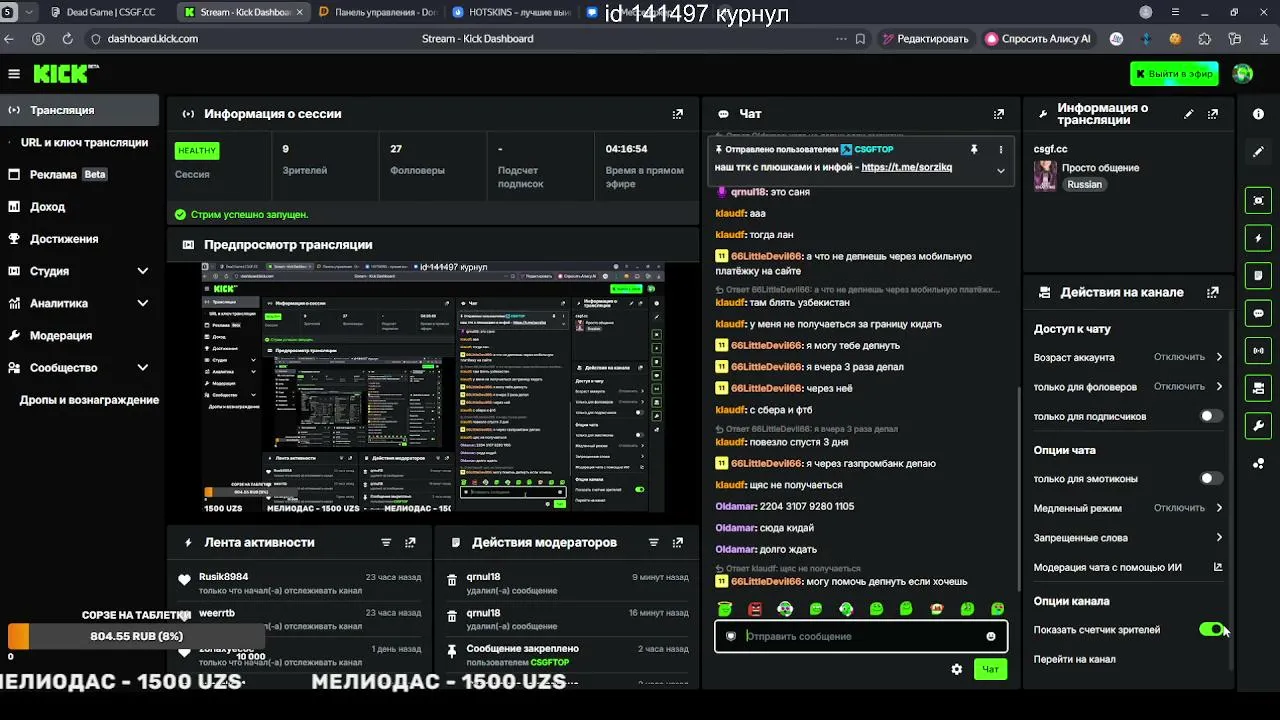1280x720 pixels.
Task: Select Трансляция in the left sidebar
Action: point(80,110)
